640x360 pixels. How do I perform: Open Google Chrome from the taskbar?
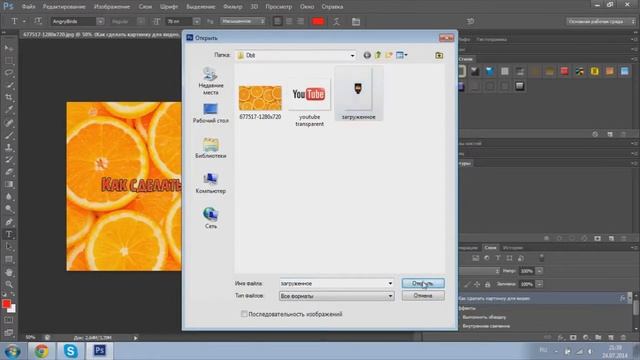point(41,351)
